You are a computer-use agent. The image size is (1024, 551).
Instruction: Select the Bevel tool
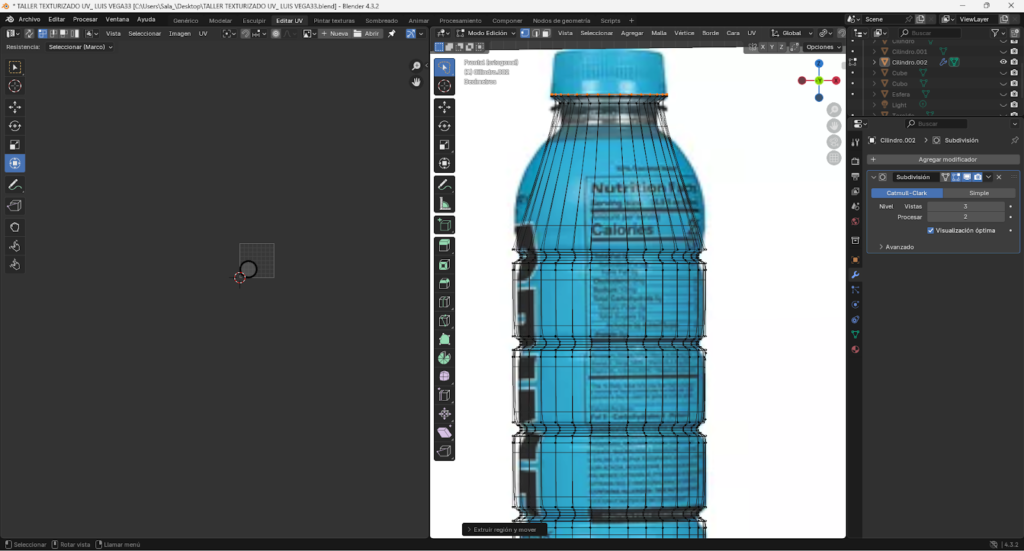(x=445, y=283)
